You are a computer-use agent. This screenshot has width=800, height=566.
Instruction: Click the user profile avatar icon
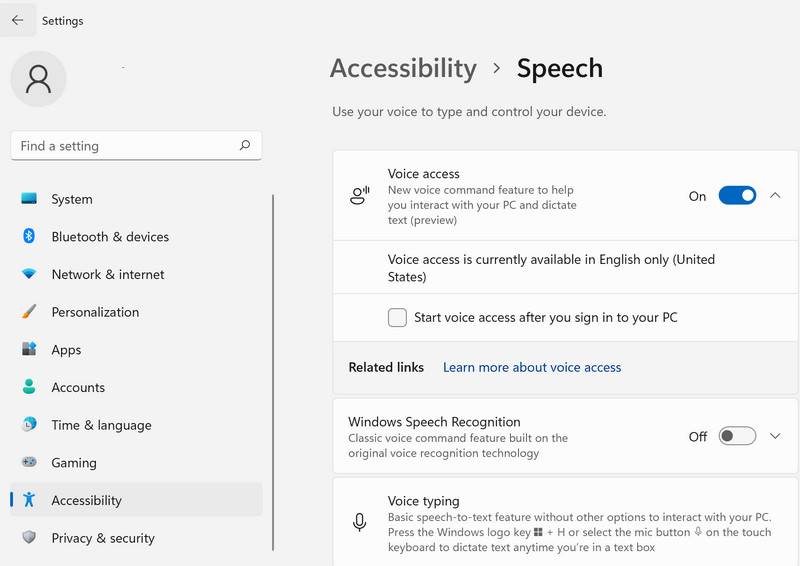39,79
